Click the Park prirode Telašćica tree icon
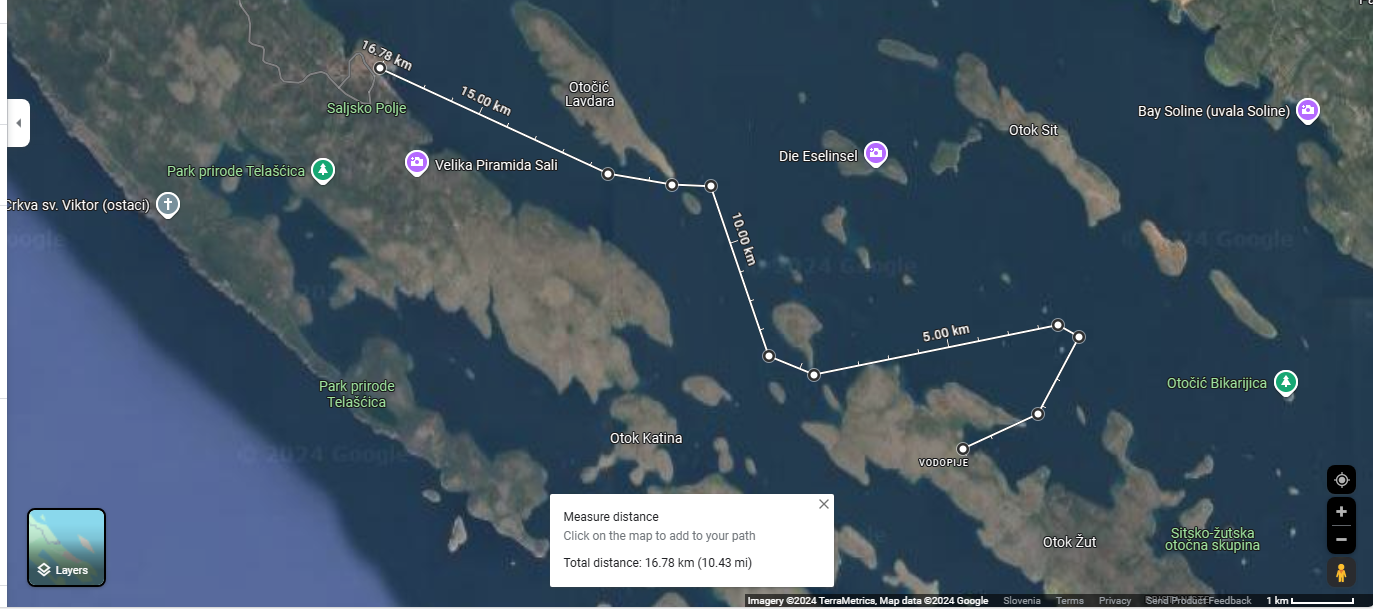The height and width of the screenshot is (609, 1373). (322, 170)
